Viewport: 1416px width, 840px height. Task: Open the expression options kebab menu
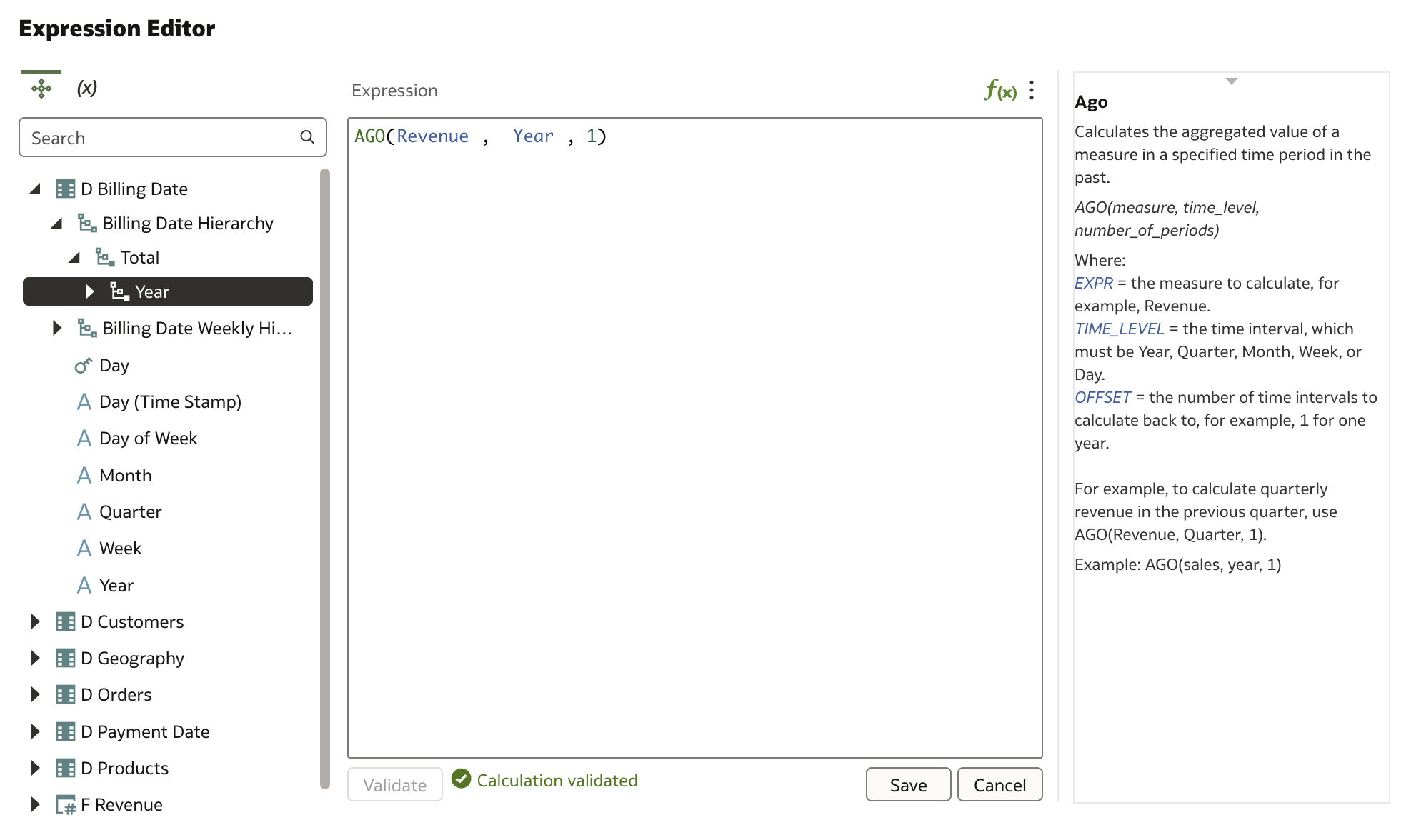[x=1032, y=90]
